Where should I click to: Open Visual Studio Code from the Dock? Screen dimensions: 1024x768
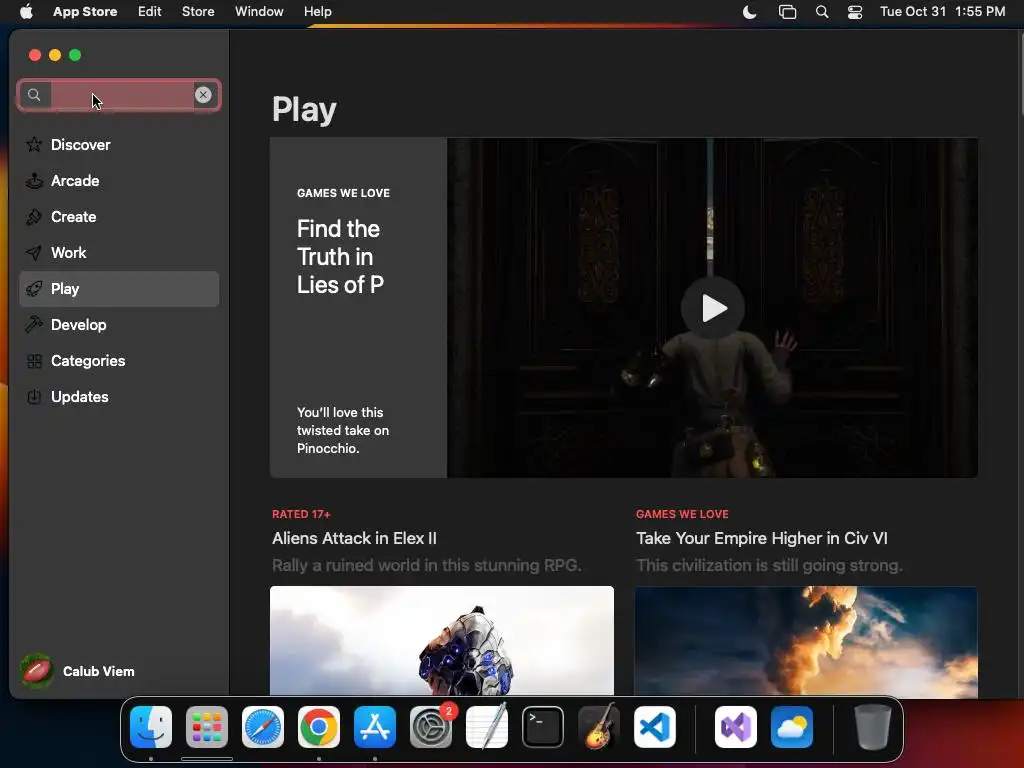click(655, 727)
